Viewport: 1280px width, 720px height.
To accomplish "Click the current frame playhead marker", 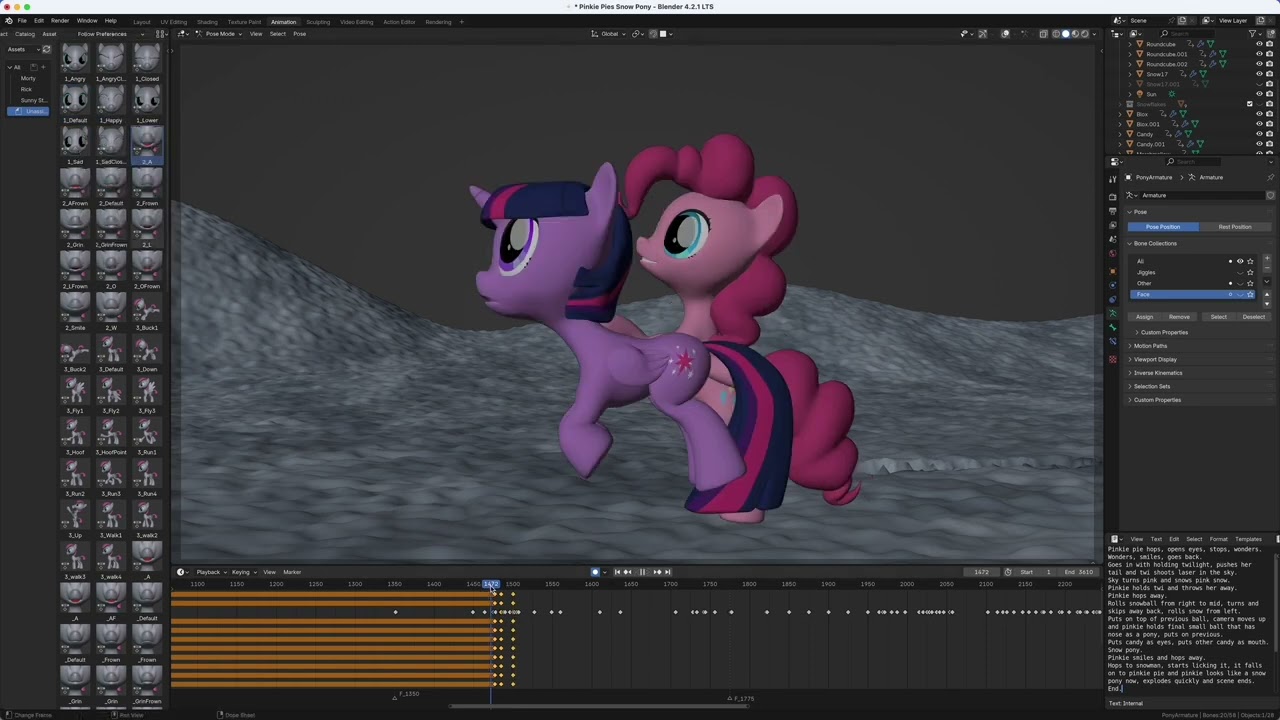I will (x=491, y=584).
